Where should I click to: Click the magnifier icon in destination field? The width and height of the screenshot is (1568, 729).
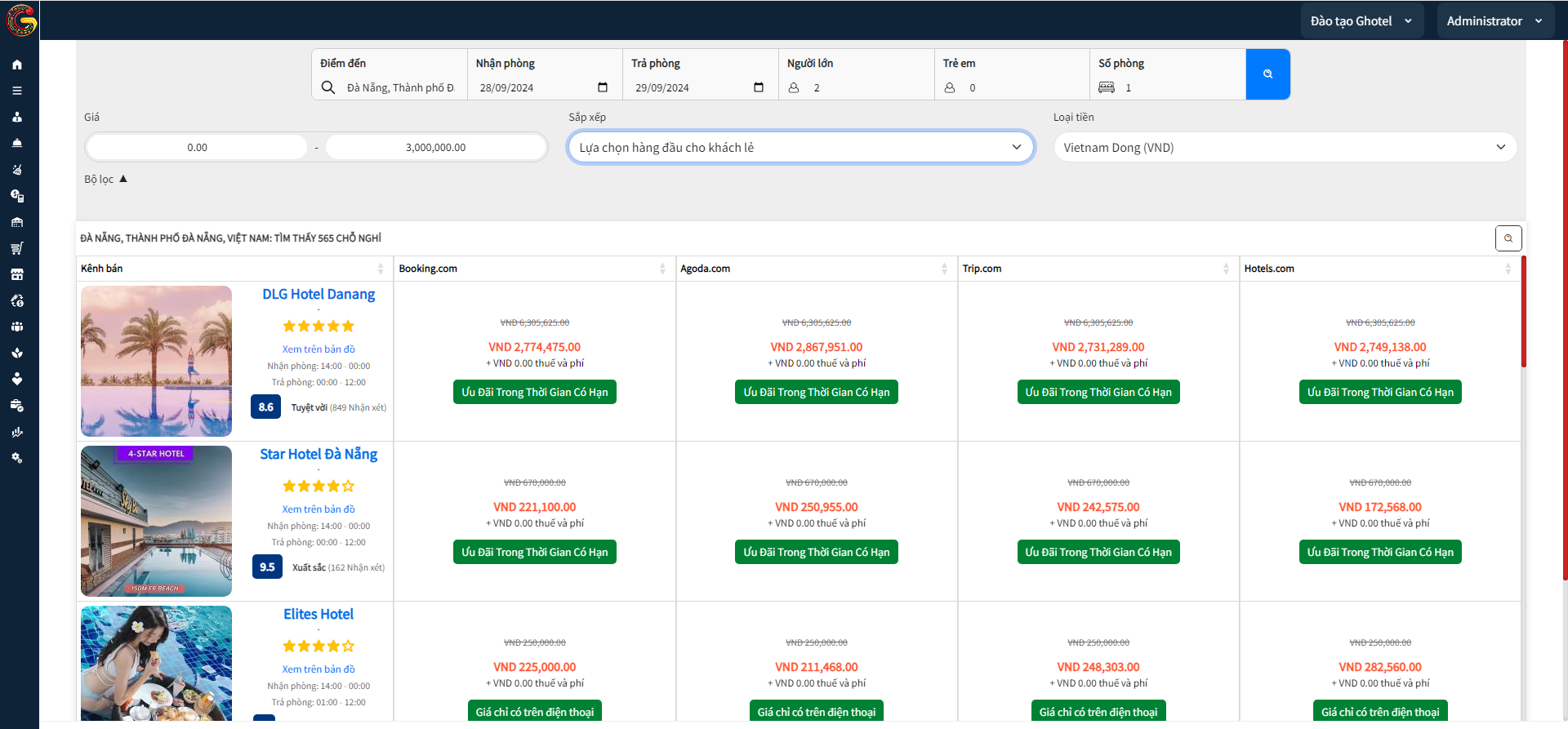pyautogui.click(x=328, y=87)
